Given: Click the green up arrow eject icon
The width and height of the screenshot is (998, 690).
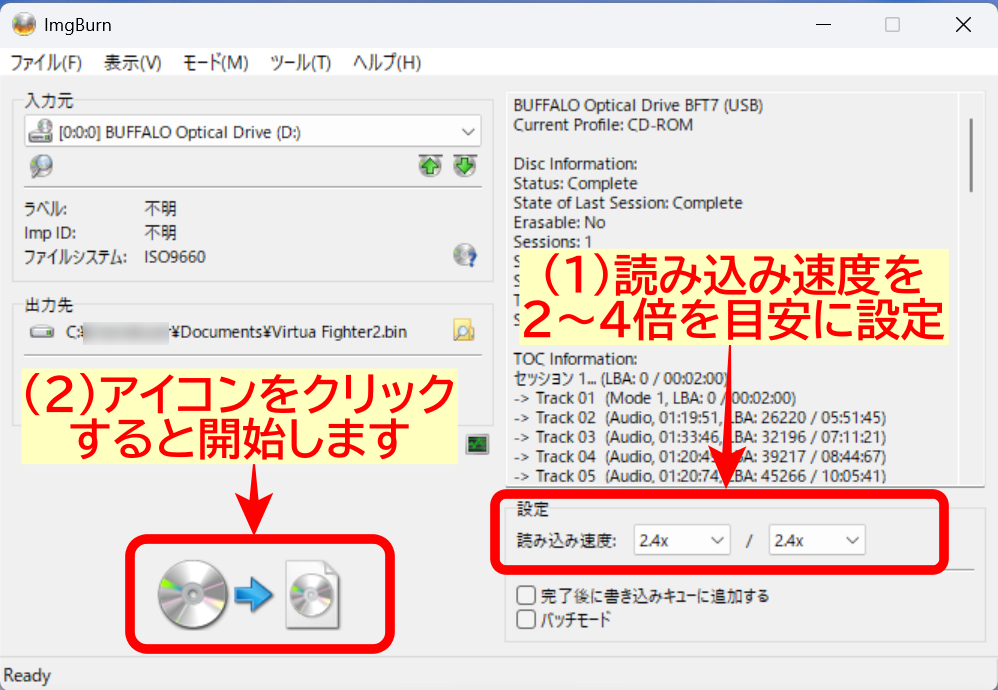Looking at the screenshot, I should point(430,166).
